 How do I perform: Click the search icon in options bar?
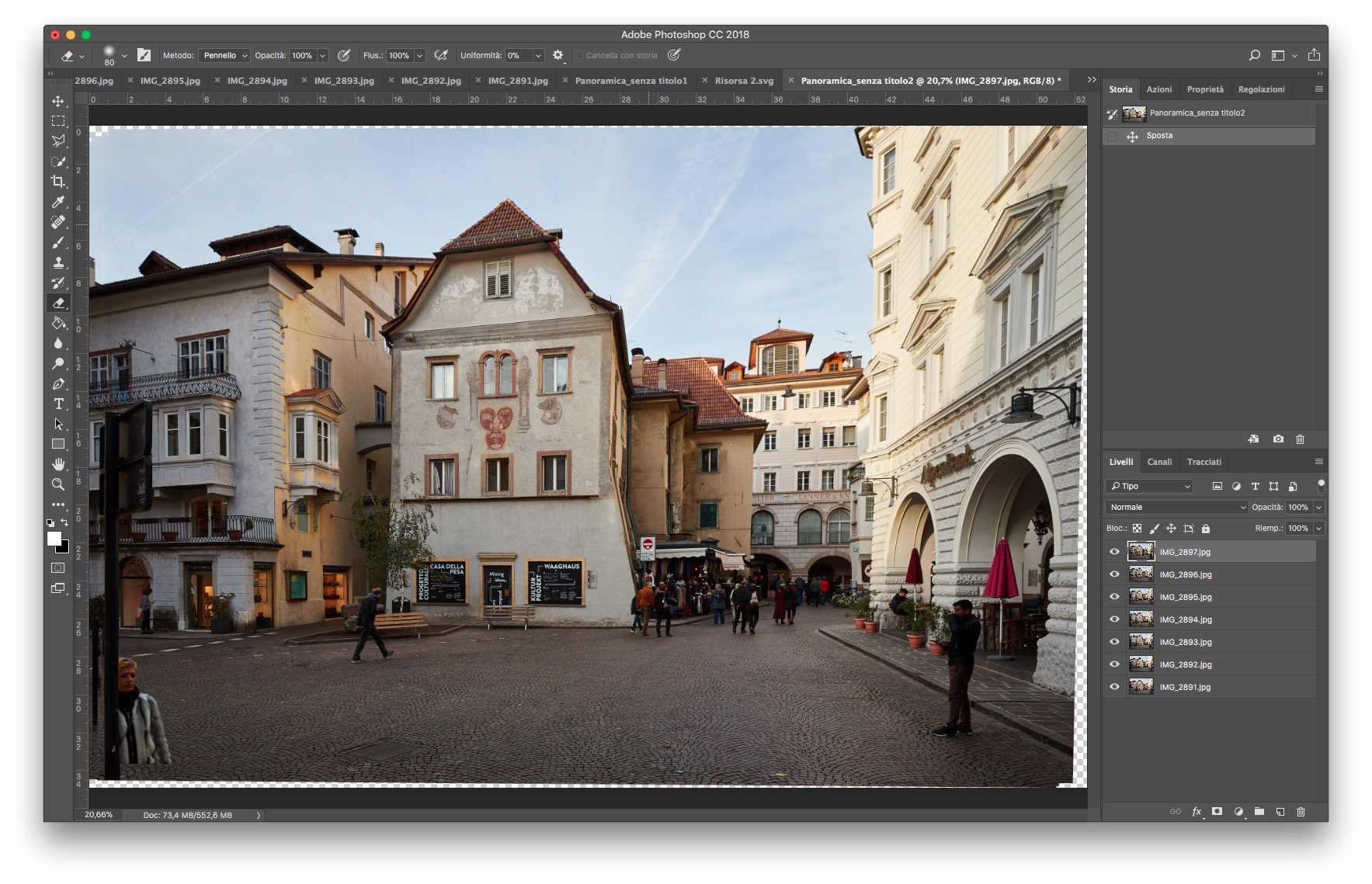[x=1254, y=55]
